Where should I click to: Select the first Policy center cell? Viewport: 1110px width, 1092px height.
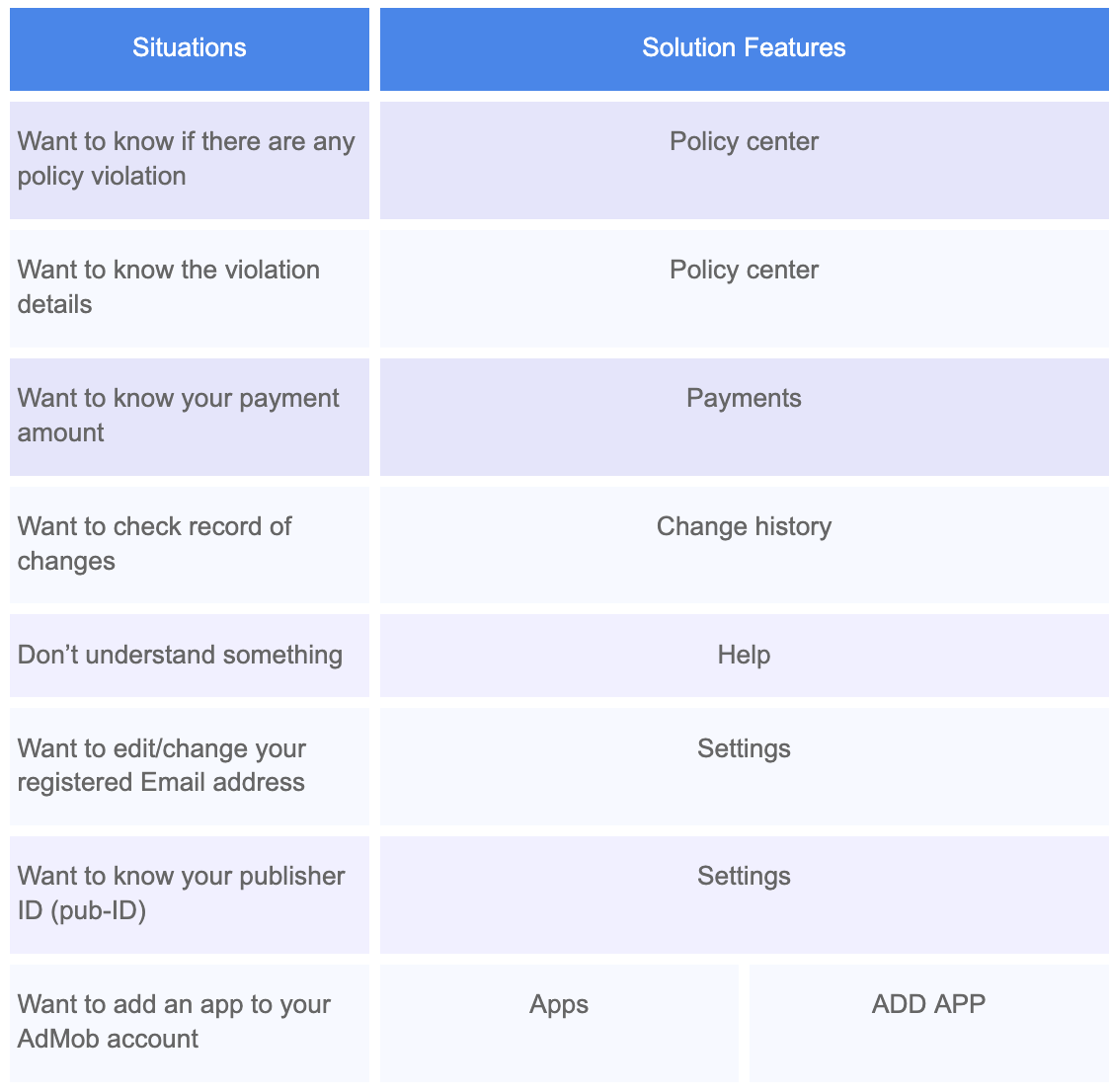click(744, 158)
